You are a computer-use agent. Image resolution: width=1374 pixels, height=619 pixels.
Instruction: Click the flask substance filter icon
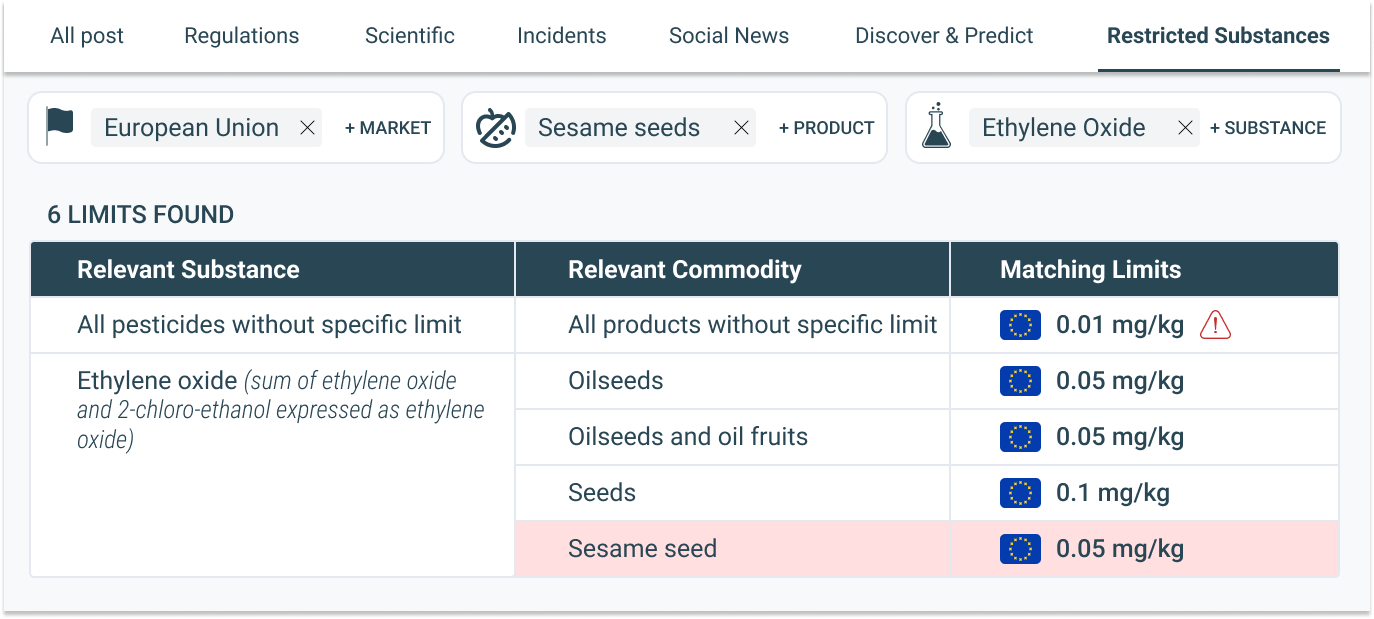click(935, 127)
